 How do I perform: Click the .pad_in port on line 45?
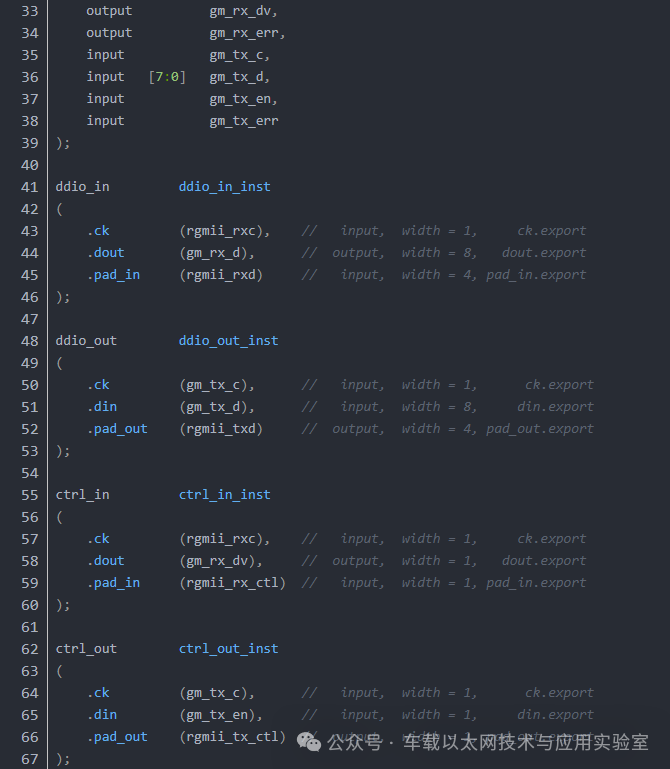pyautogui.click(x=114, y=275)
